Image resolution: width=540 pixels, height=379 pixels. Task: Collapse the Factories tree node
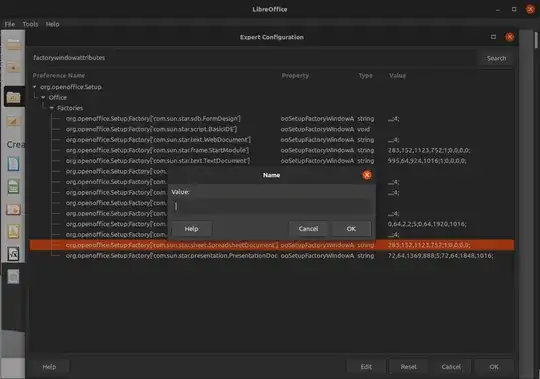(52, 108)
